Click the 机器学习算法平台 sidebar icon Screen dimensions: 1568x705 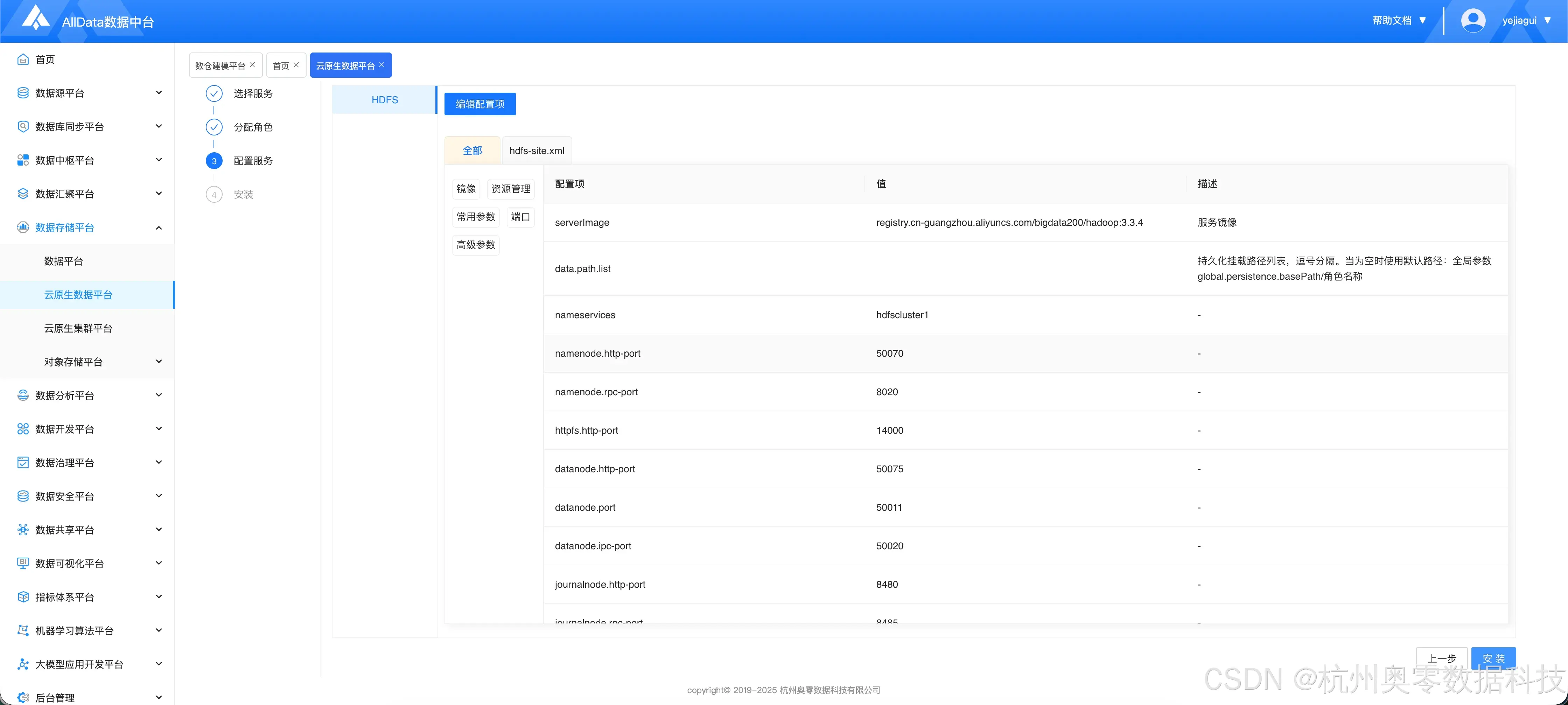click(23, 630)
